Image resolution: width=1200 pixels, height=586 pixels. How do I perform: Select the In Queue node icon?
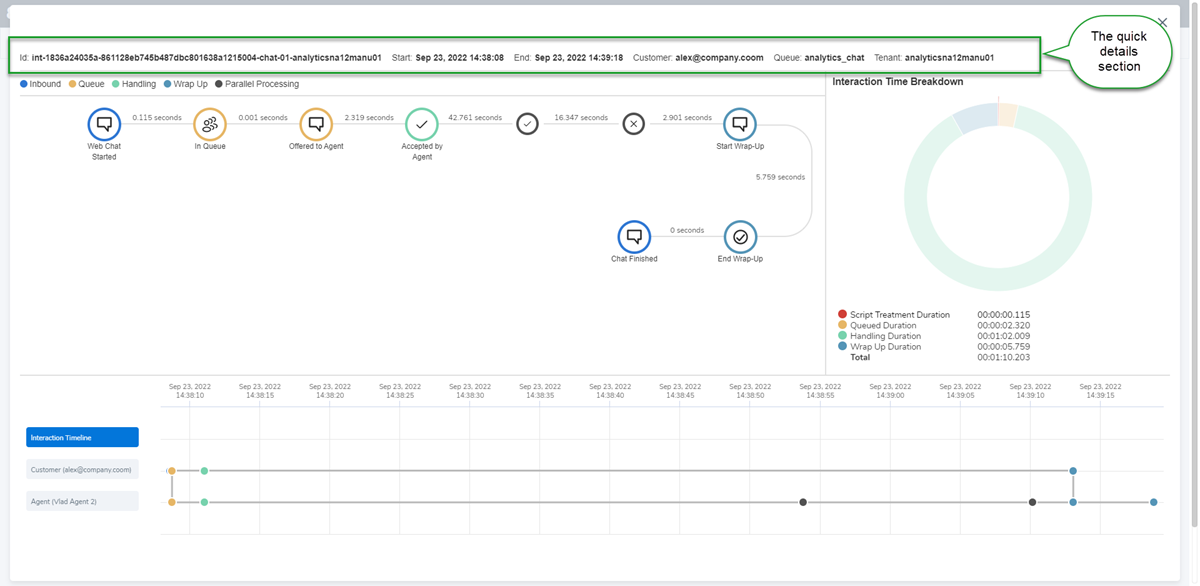[x=210, y=125]
